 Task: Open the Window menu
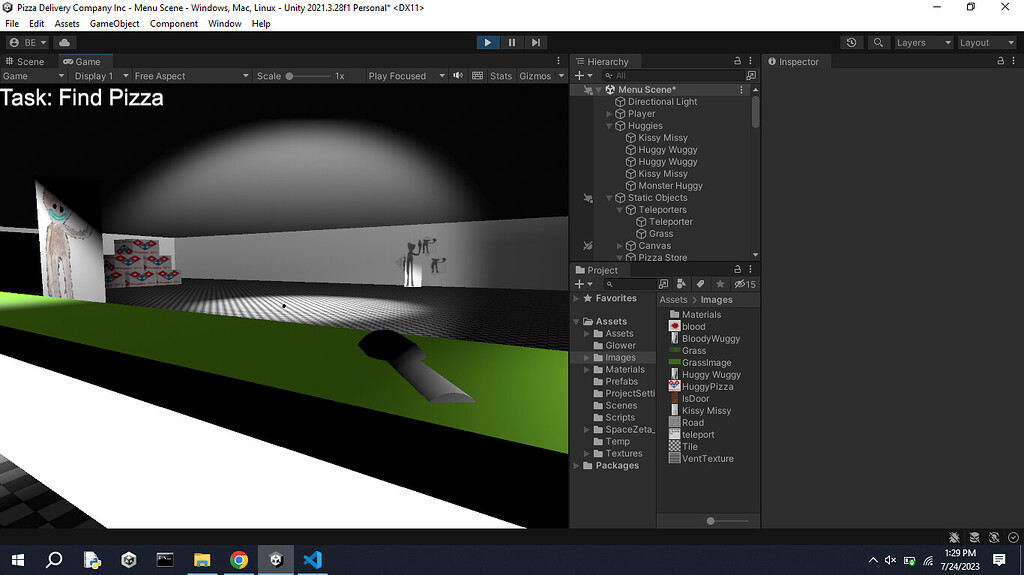[225, 24]
